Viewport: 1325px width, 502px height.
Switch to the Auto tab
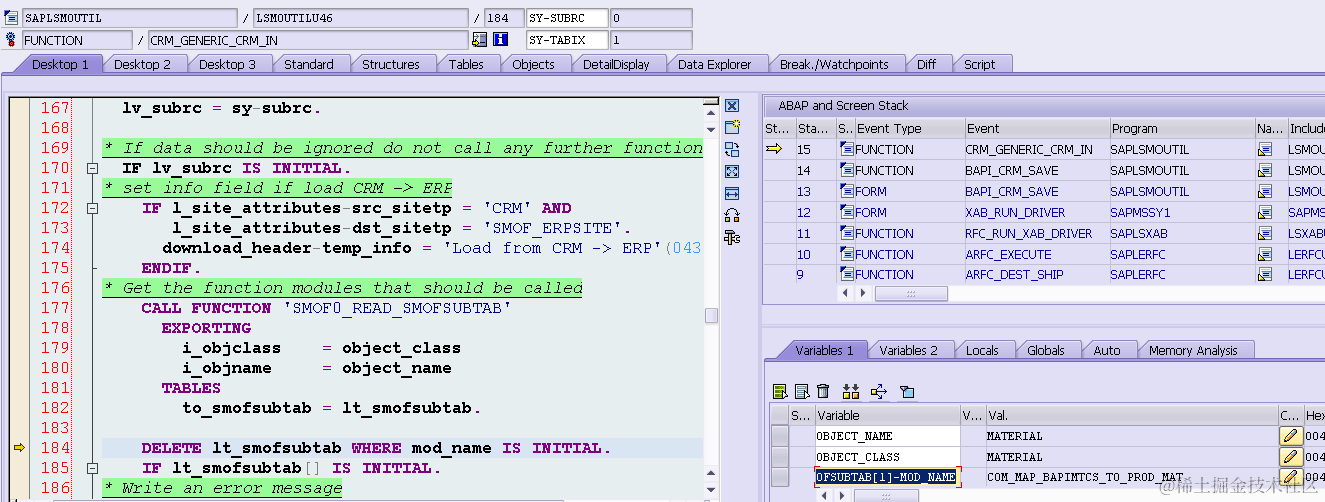(1107, 350)
